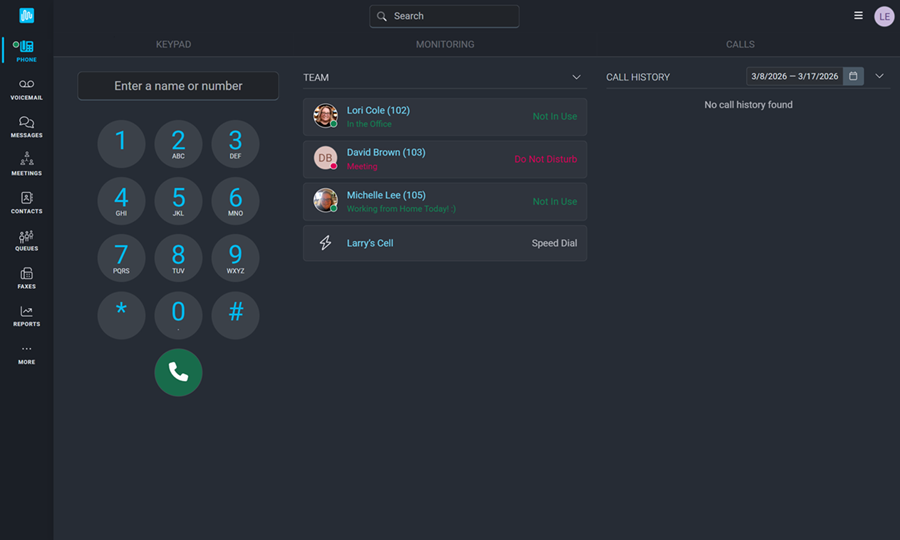Dial digit 3 DEF on the keypad

click(x=235, y=143)
